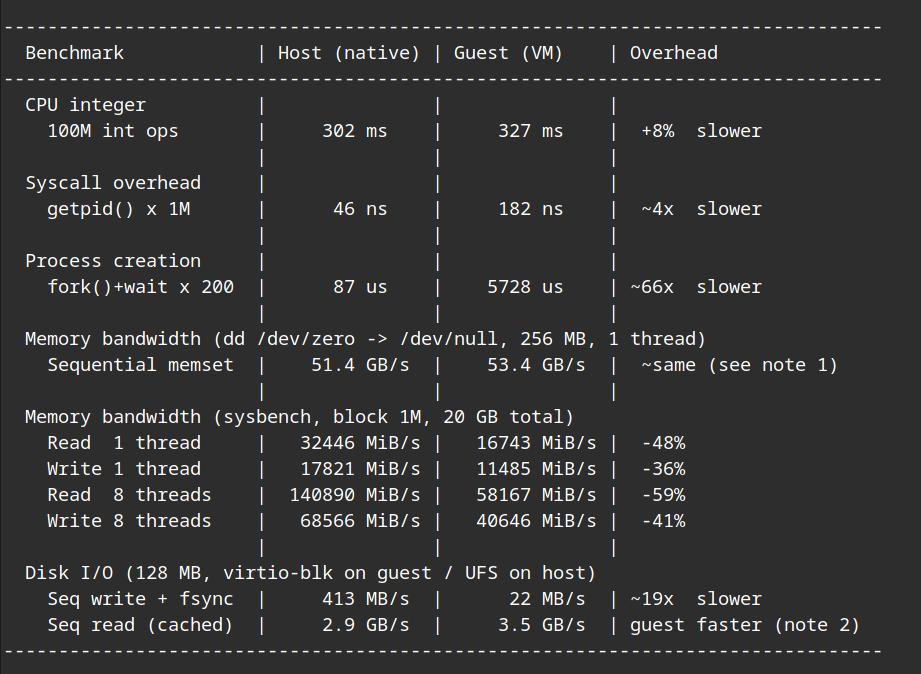The width and height of the screenshot is (921, 674).
Task: Select the '-48%' overhead value
Action: pos(663,443)
